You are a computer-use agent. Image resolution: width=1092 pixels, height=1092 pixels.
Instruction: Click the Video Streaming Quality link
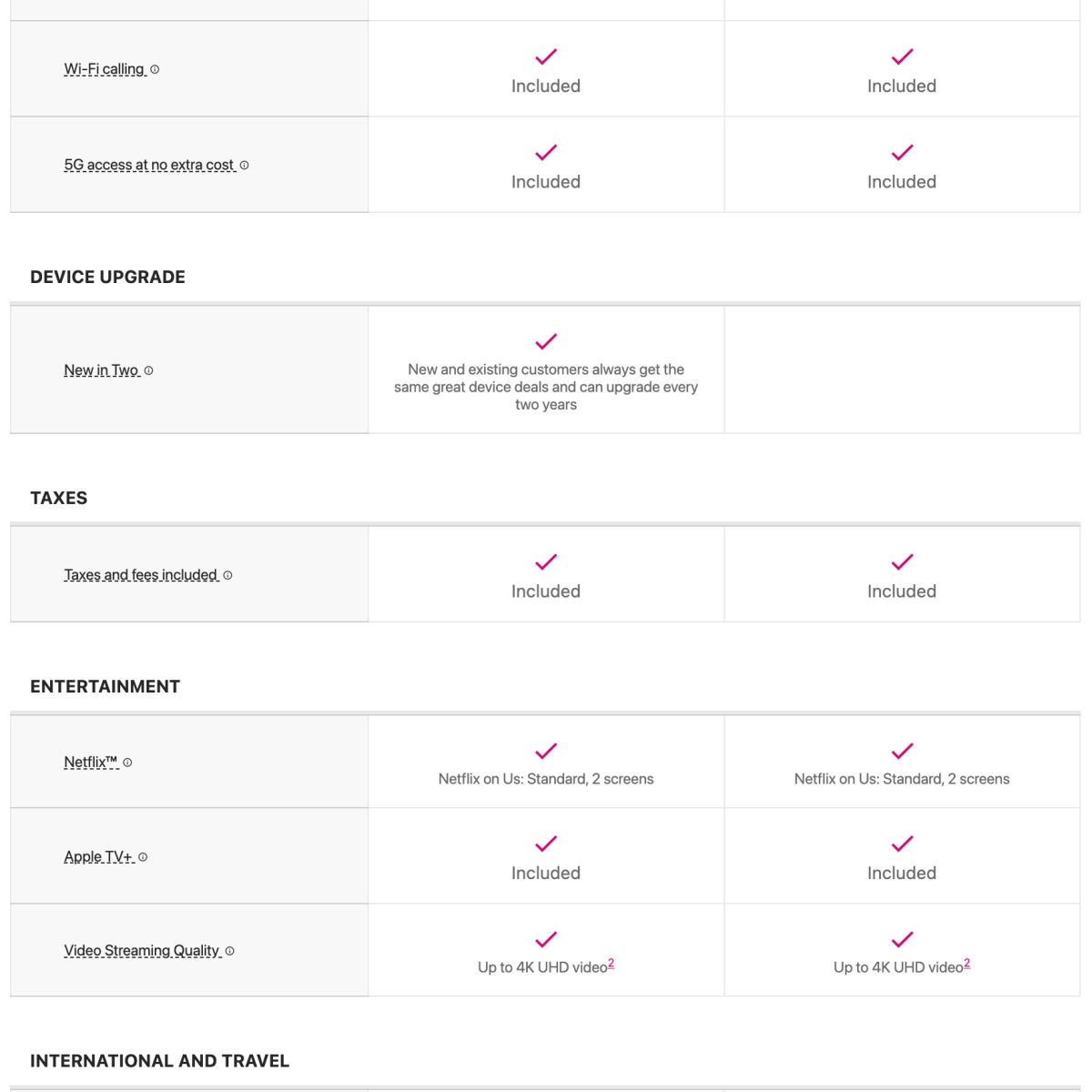[141, 951]
